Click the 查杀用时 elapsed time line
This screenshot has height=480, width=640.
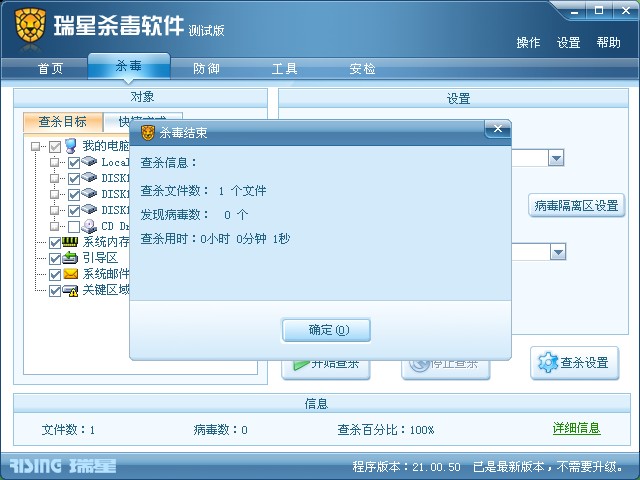pos(215,238)
